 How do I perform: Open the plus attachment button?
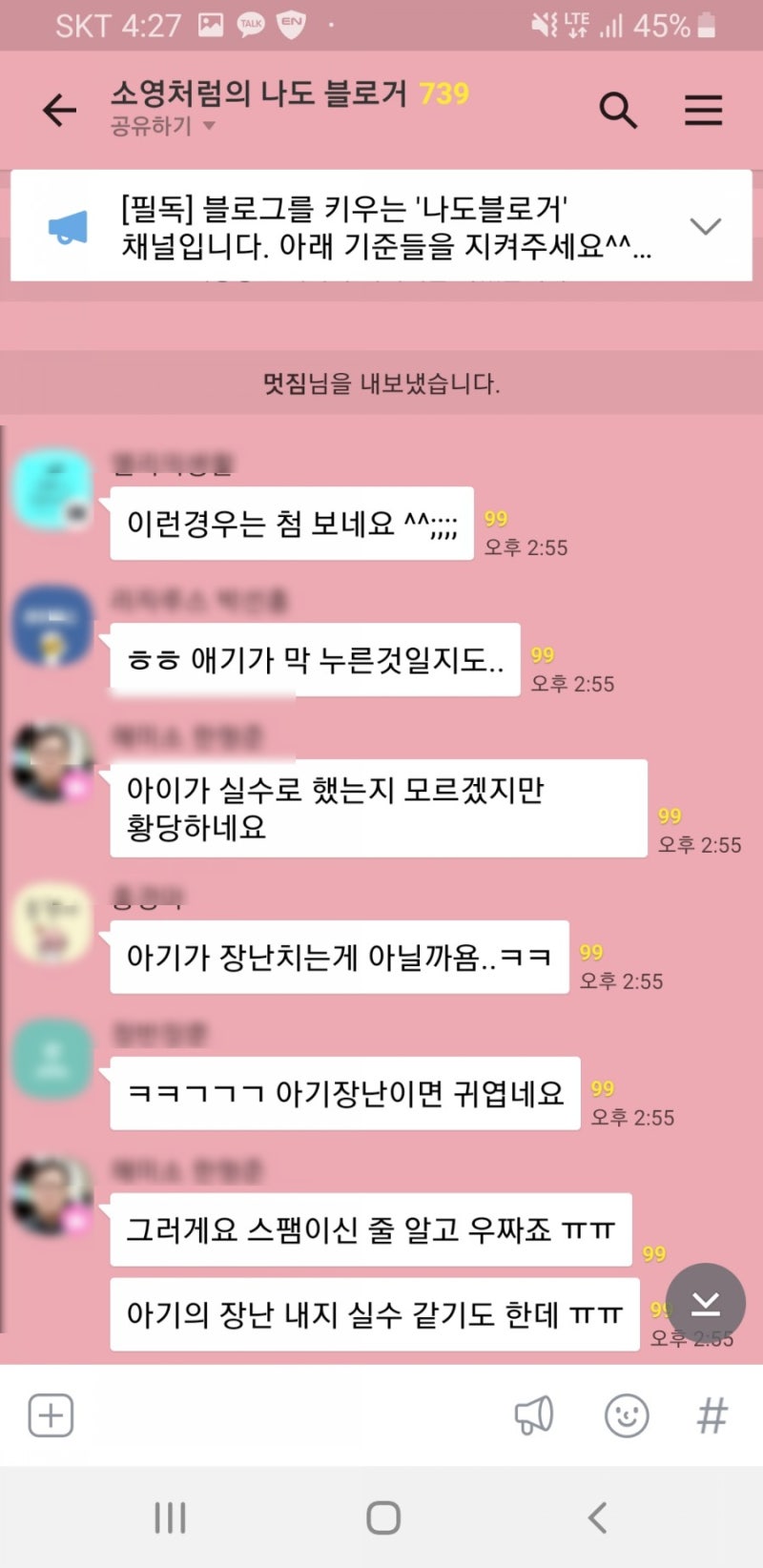(51, 1415)
